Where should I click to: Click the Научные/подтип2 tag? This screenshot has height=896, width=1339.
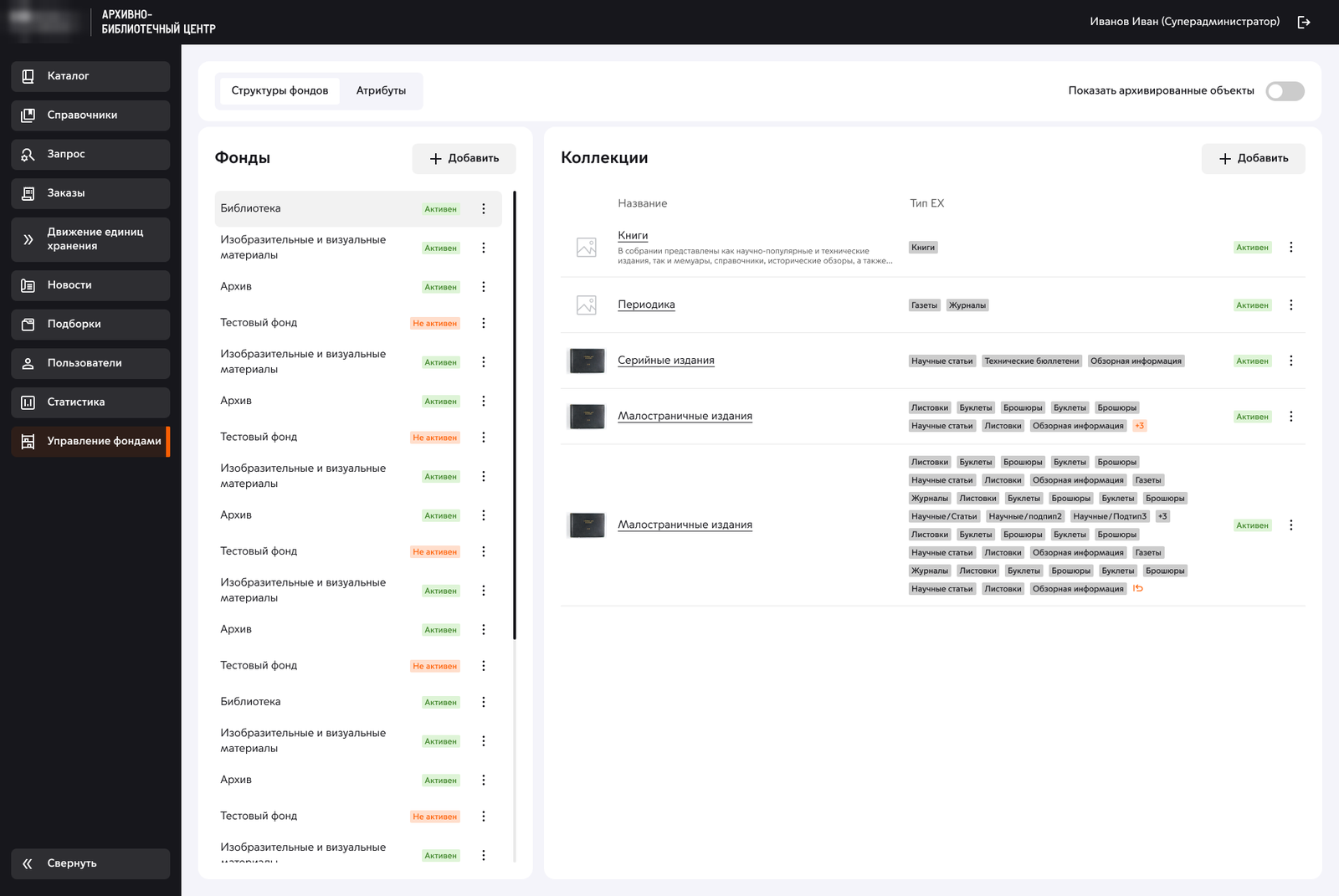pos(1024,516)
